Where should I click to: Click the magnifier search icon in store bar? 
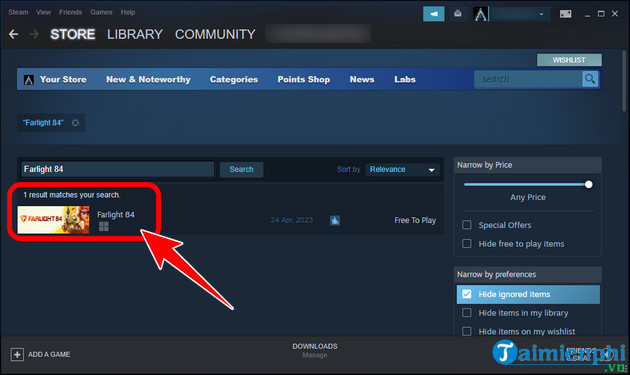[x=590, y=79]
